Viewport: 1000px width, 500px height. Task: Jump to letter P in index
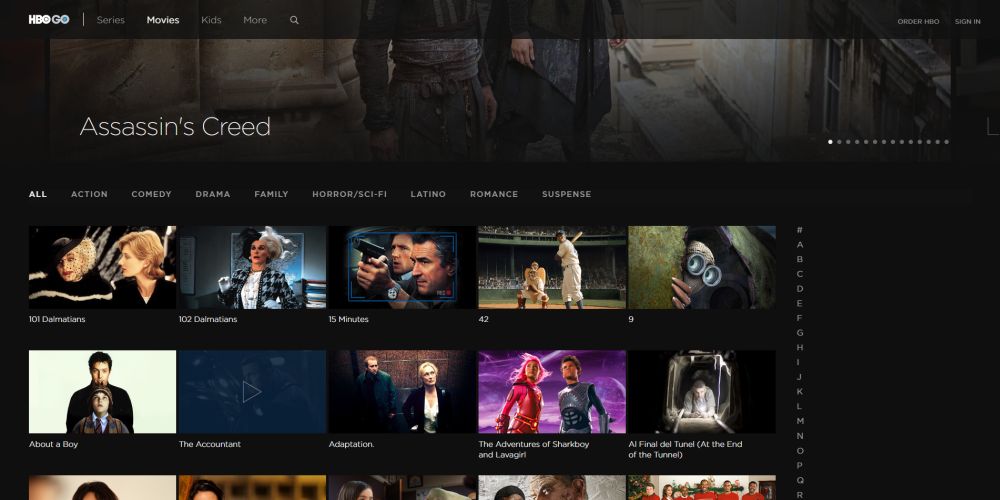point(800,465)
